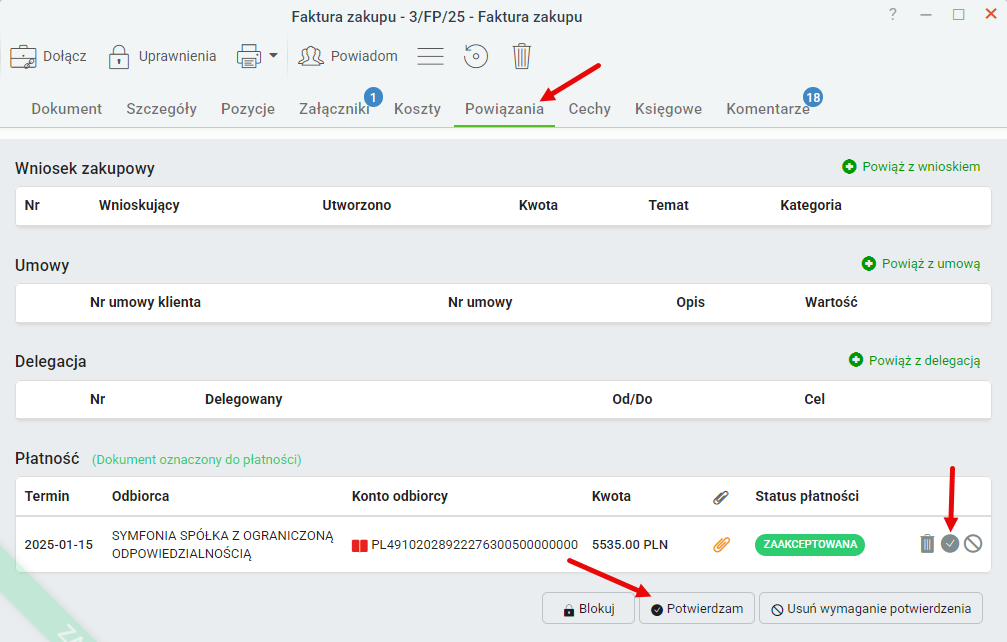Click the history restore icon
Viewport: 1007px width, 642px height.
(476, 56)
